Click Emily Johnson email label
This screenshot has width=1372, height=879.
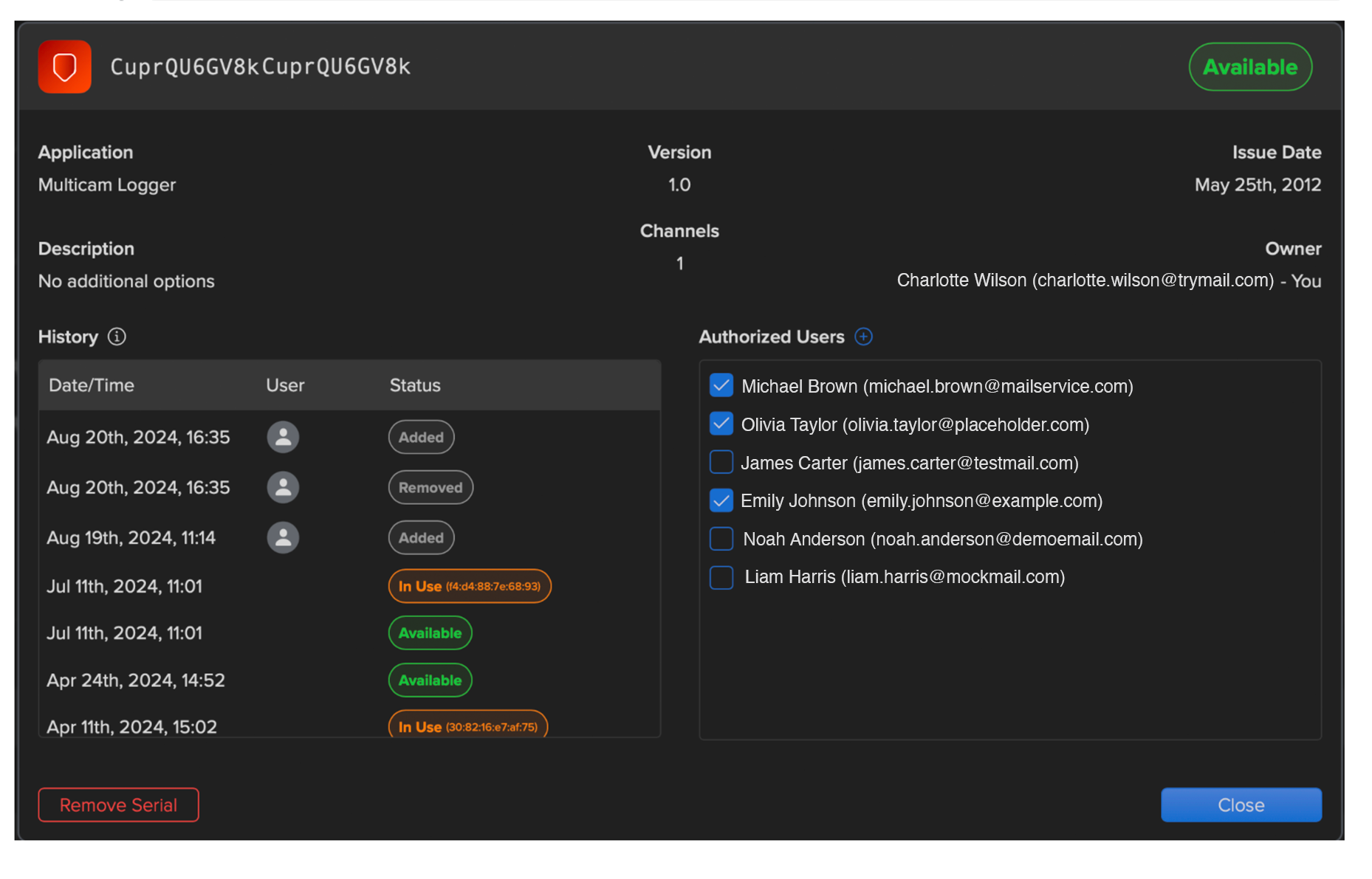pos(922,500)
